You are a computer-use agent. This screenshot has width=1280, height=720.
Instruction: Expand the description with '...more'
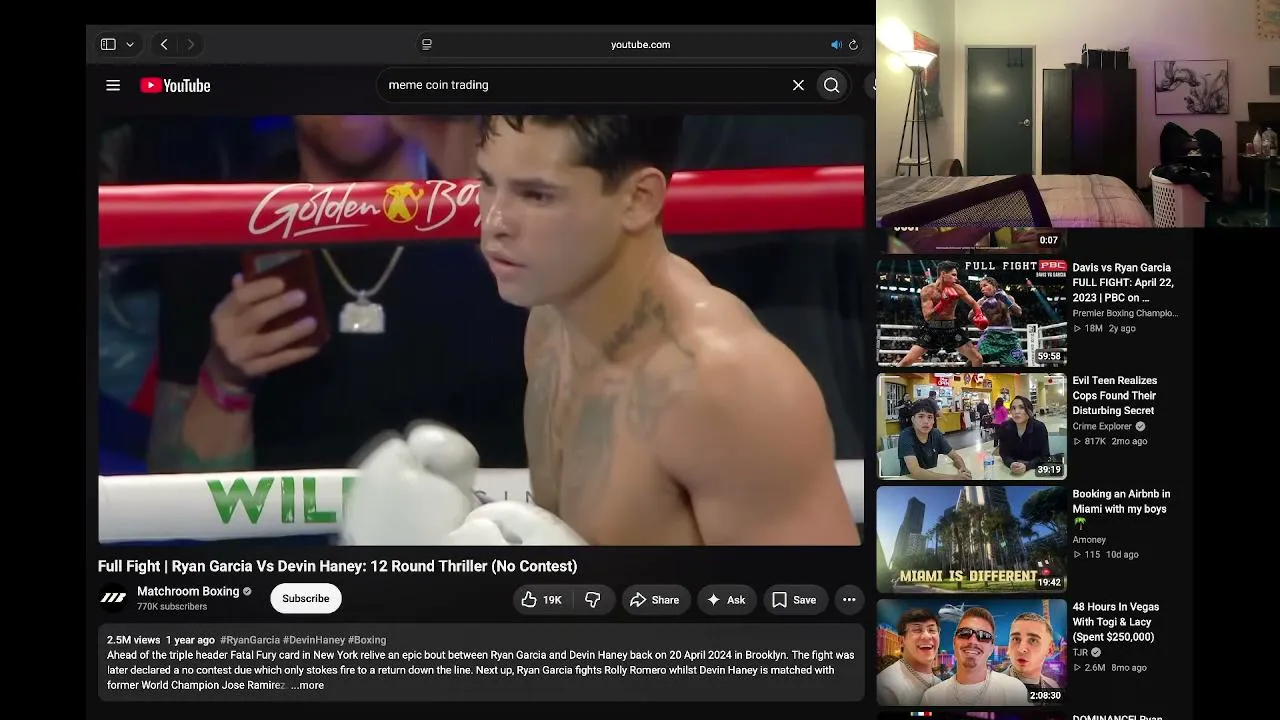307,686
